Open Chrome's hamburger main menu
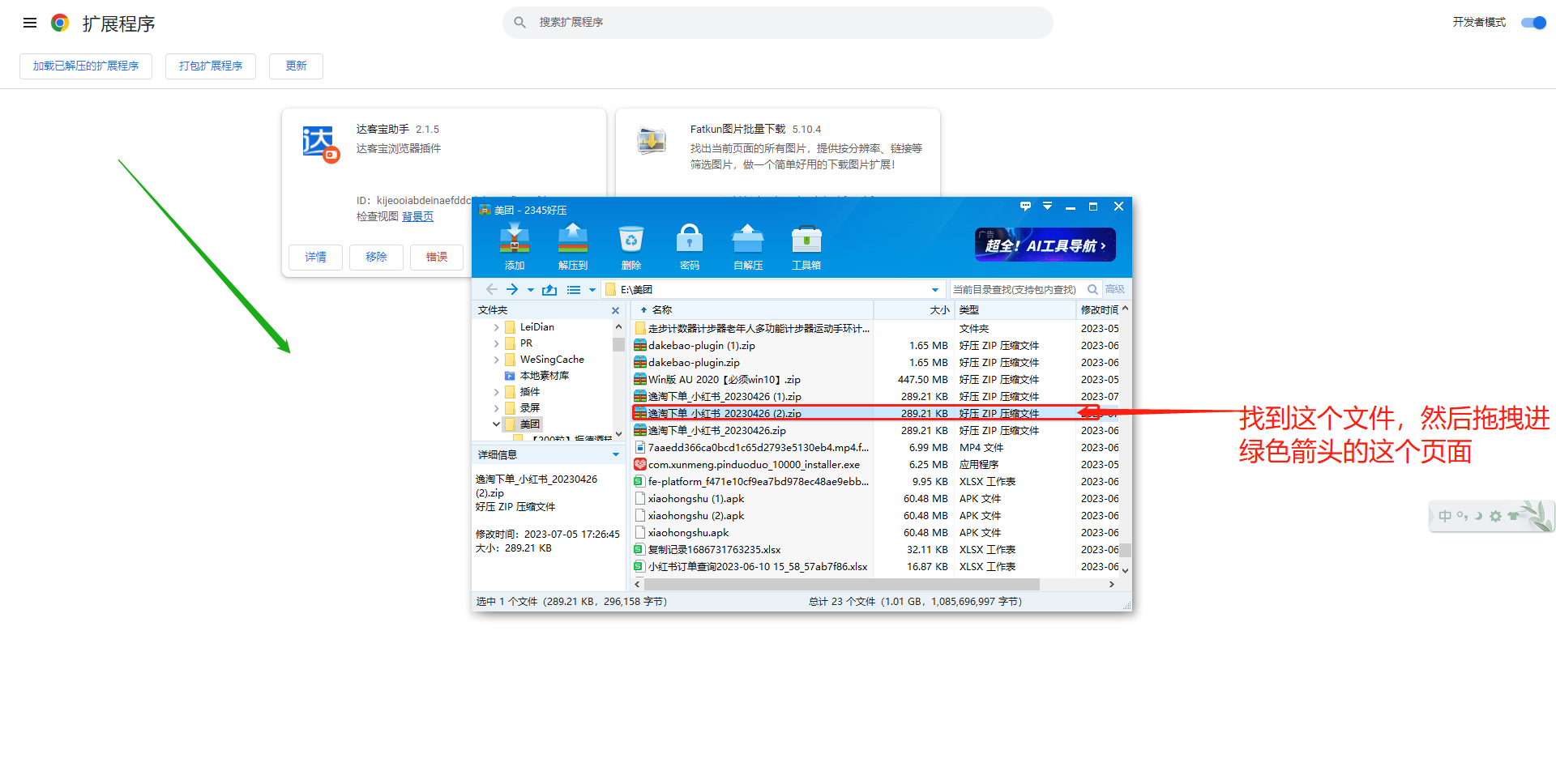Image resolution: width=1556 pixels, height=784 pixels. [30, 23]
